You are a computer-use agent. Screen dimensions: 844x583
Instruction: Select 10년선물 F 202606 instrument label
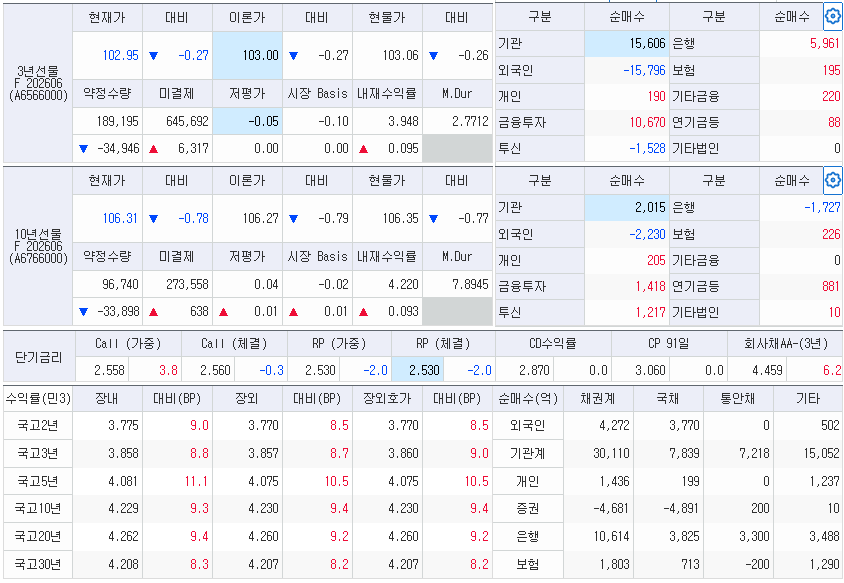coord(38,247)
